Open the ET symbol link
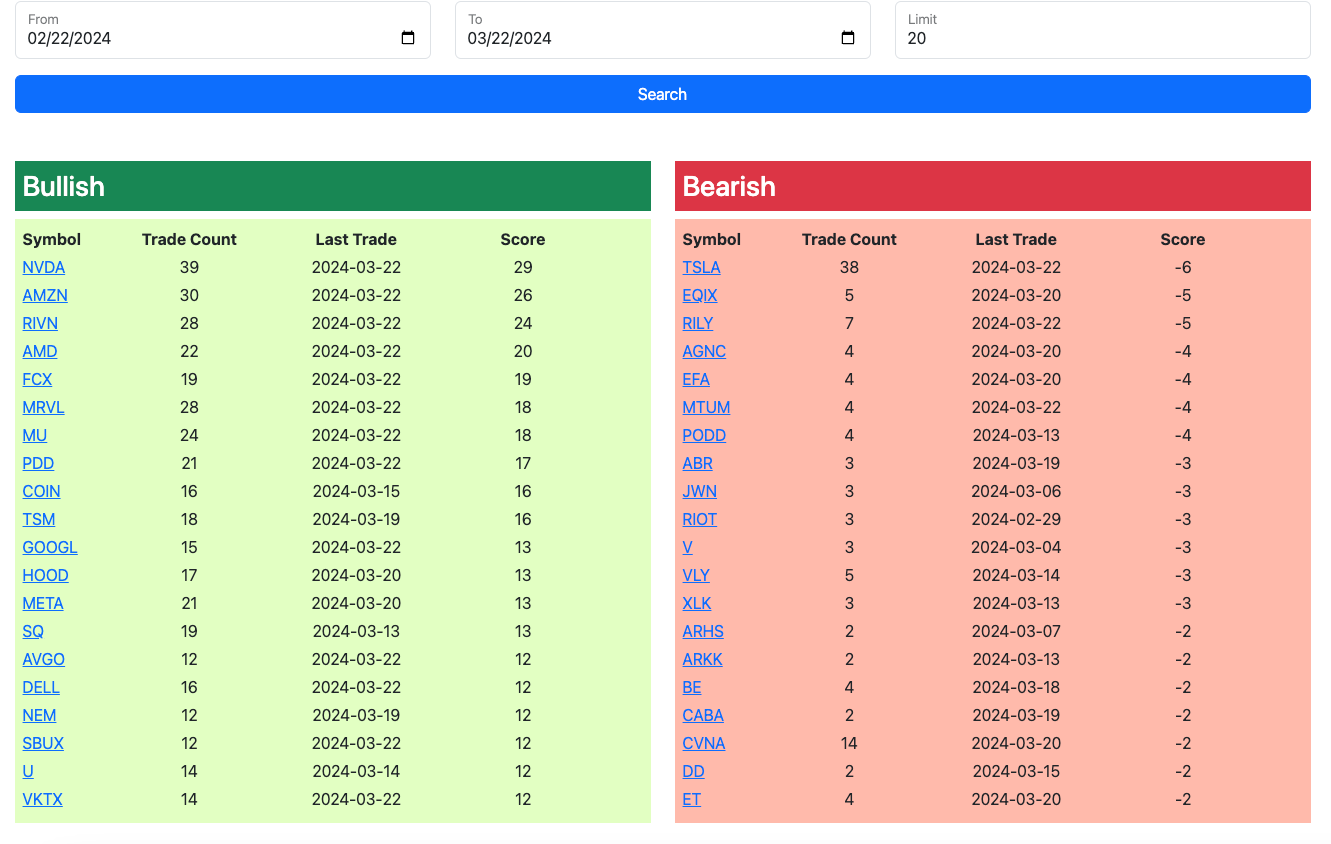 coord(692,799)
